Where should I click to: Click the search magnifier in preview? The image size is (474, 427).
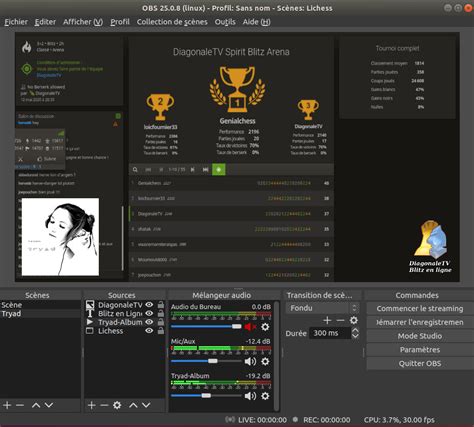point(135,170)
